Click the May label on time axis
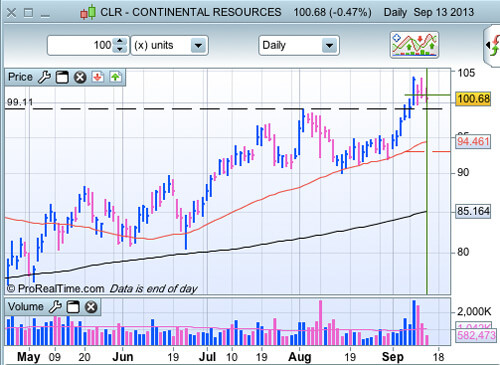Viewport: 500px width, 365px height. (29, 357)
